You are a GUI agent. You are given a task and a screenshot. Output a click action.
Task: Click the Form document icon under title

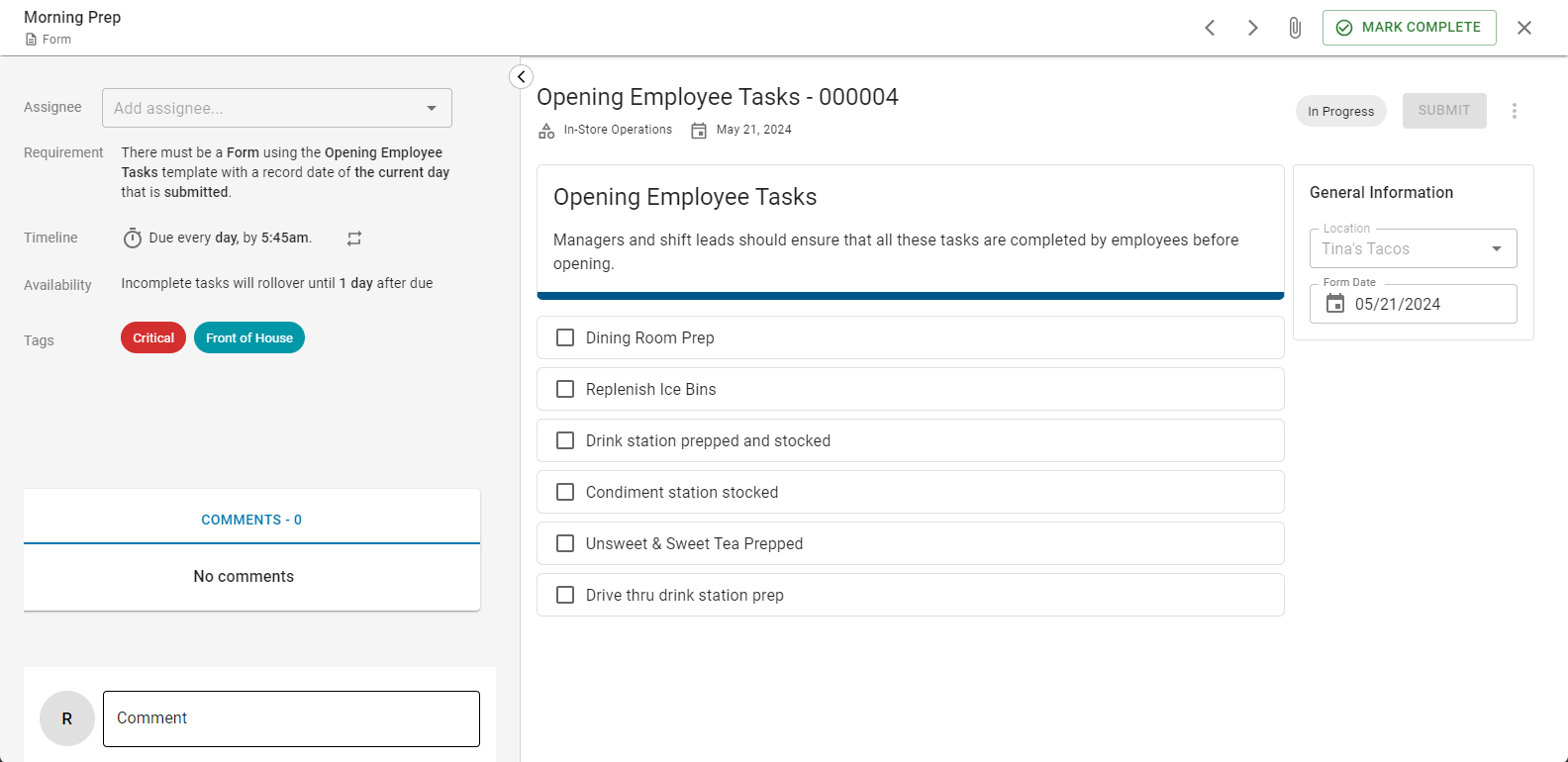click(x=31, y=40)
